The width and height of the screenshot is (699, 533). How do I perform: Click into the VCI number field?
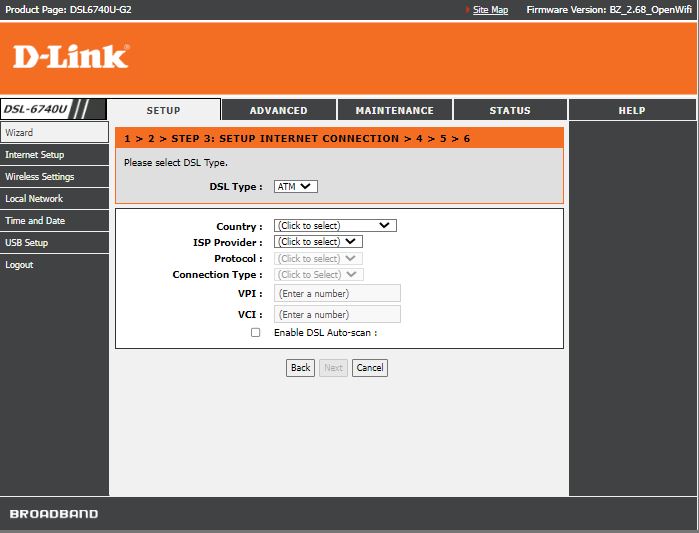[x=337, y=314]
